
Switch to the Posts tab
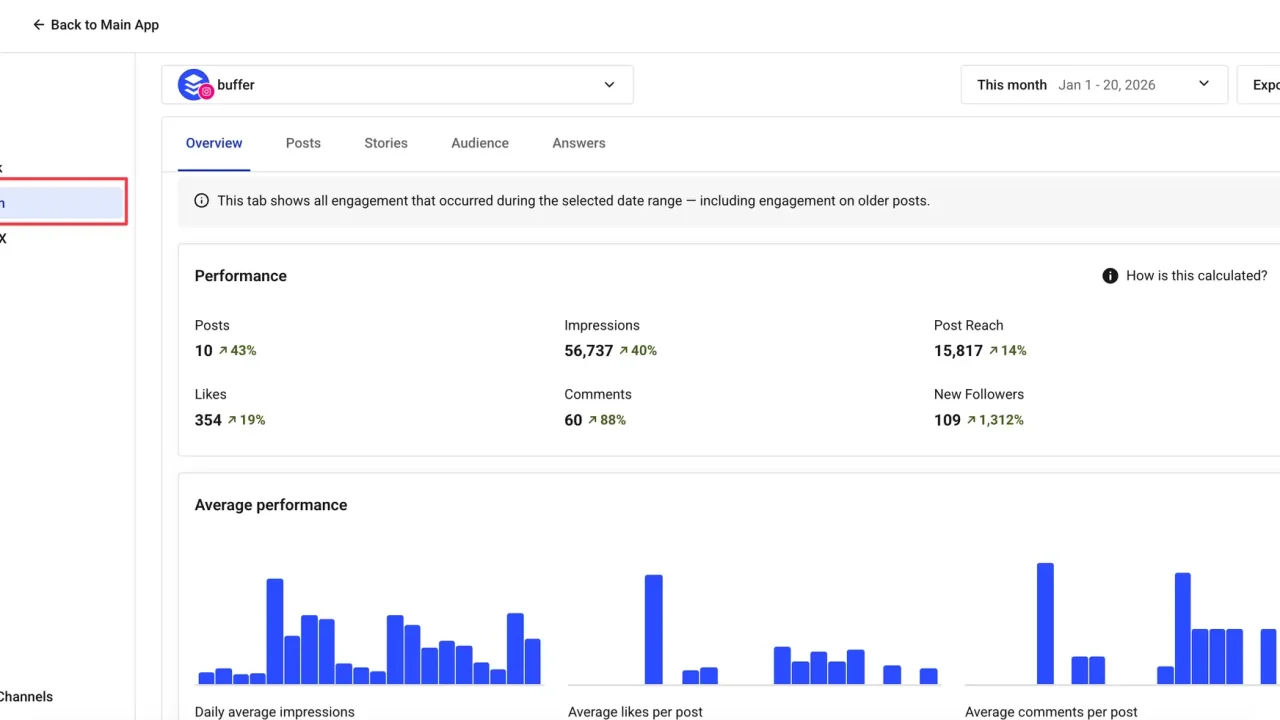tap(303, 143)
